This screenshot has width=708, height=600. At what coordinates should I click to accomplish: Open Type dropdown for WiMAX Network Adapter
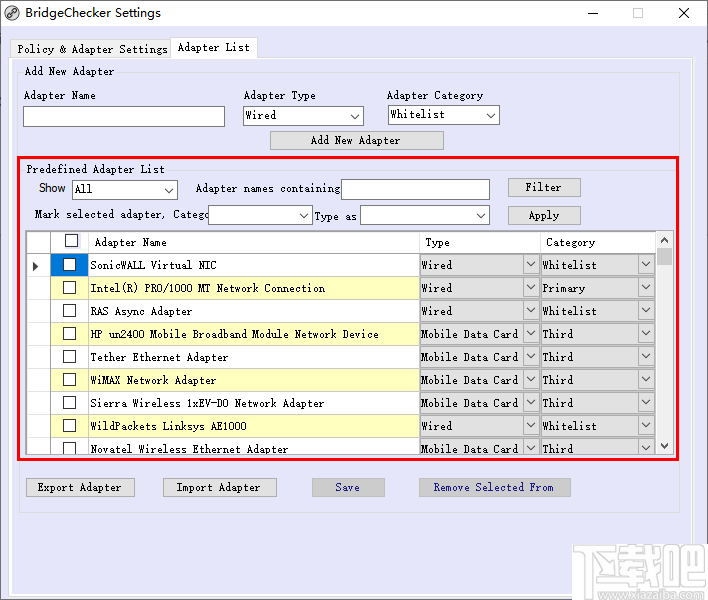[531, 380]
